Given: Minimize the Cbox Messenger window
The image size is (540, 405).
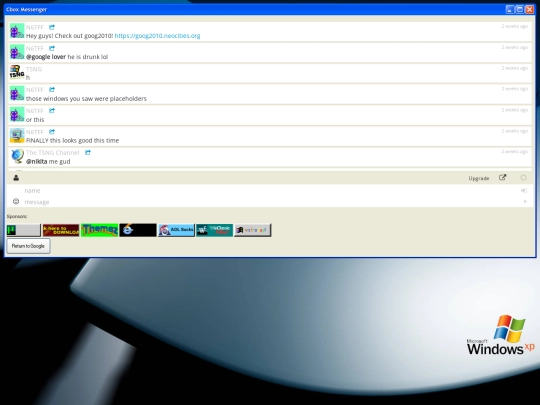Looking at the screenshot, I should click(x=510, y=9).
